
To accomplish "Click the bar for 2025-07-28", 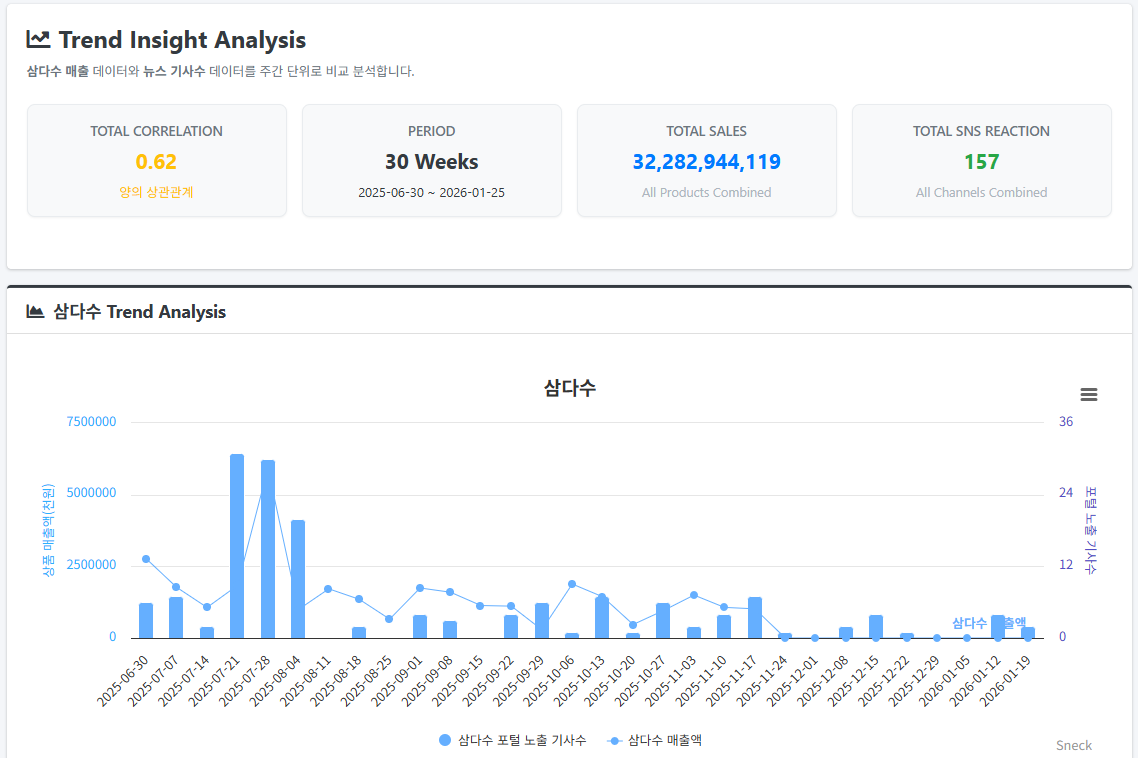I will [x=268, y=549].
